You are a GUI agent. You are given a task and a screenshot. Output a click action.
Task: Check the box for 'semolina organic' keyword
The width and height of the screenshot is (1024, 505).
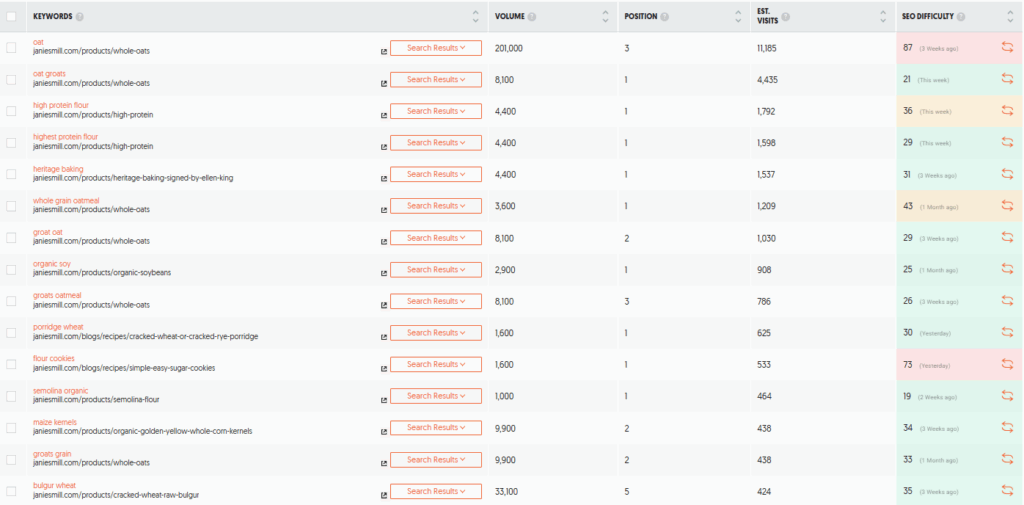11,396
